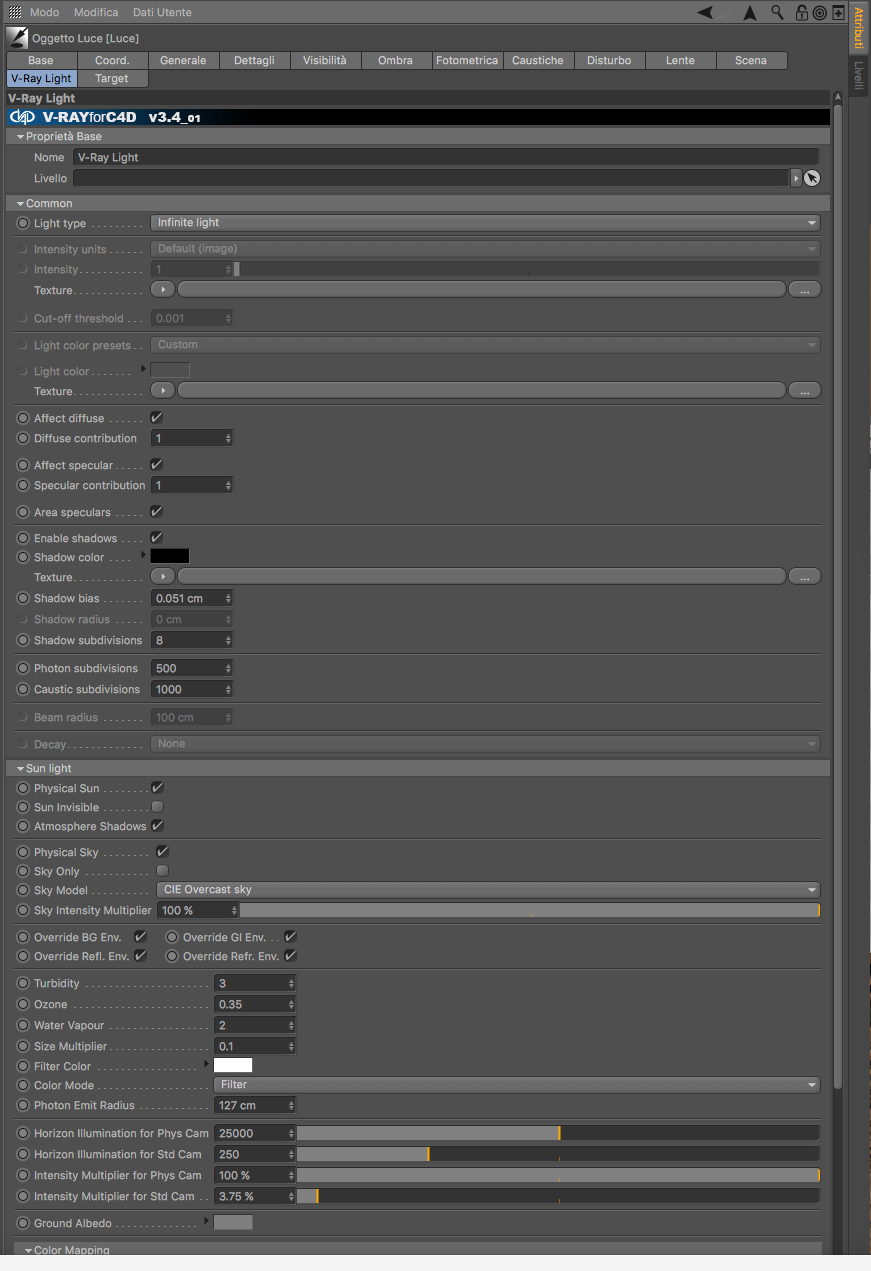Open the Modifica menu
This screenshot has height=1271, width=871.
96,12
